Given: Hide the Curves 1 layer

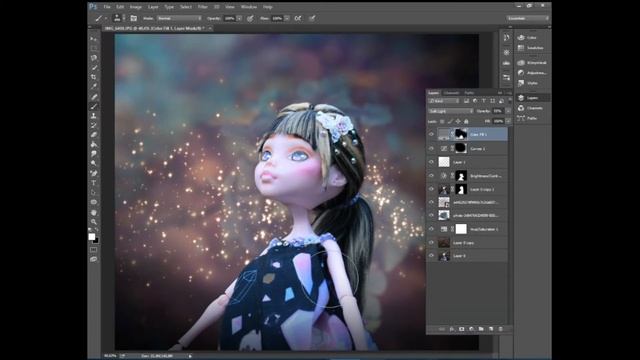Looking at the screenshot, I should pyautogui.click(x=431, y=149).
